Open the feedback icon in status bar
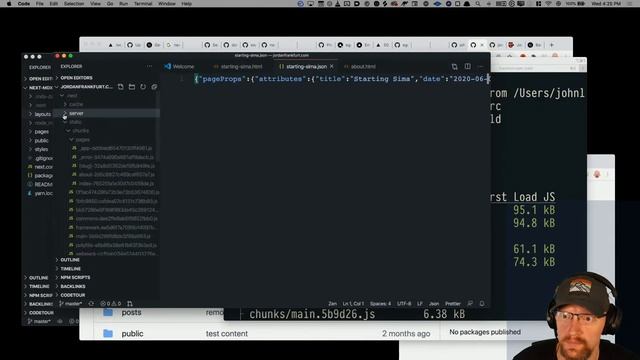640x360 pixels. point(470,303)
